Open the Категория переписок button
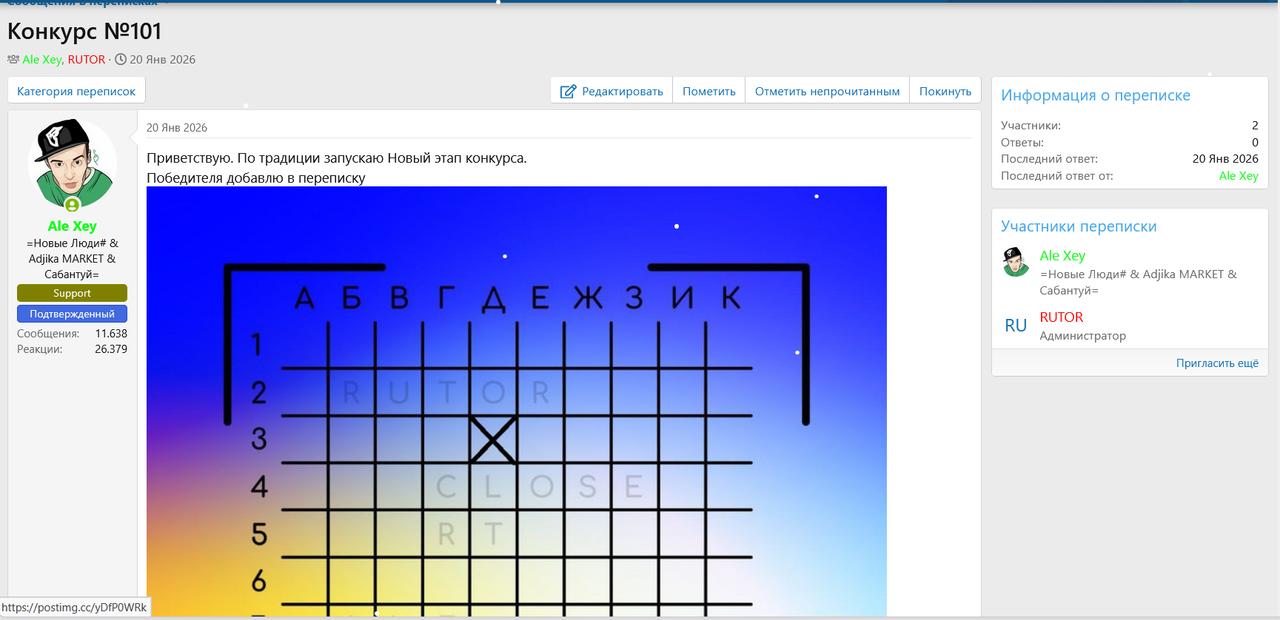The image size is (1280, 620). click(77, 91)
